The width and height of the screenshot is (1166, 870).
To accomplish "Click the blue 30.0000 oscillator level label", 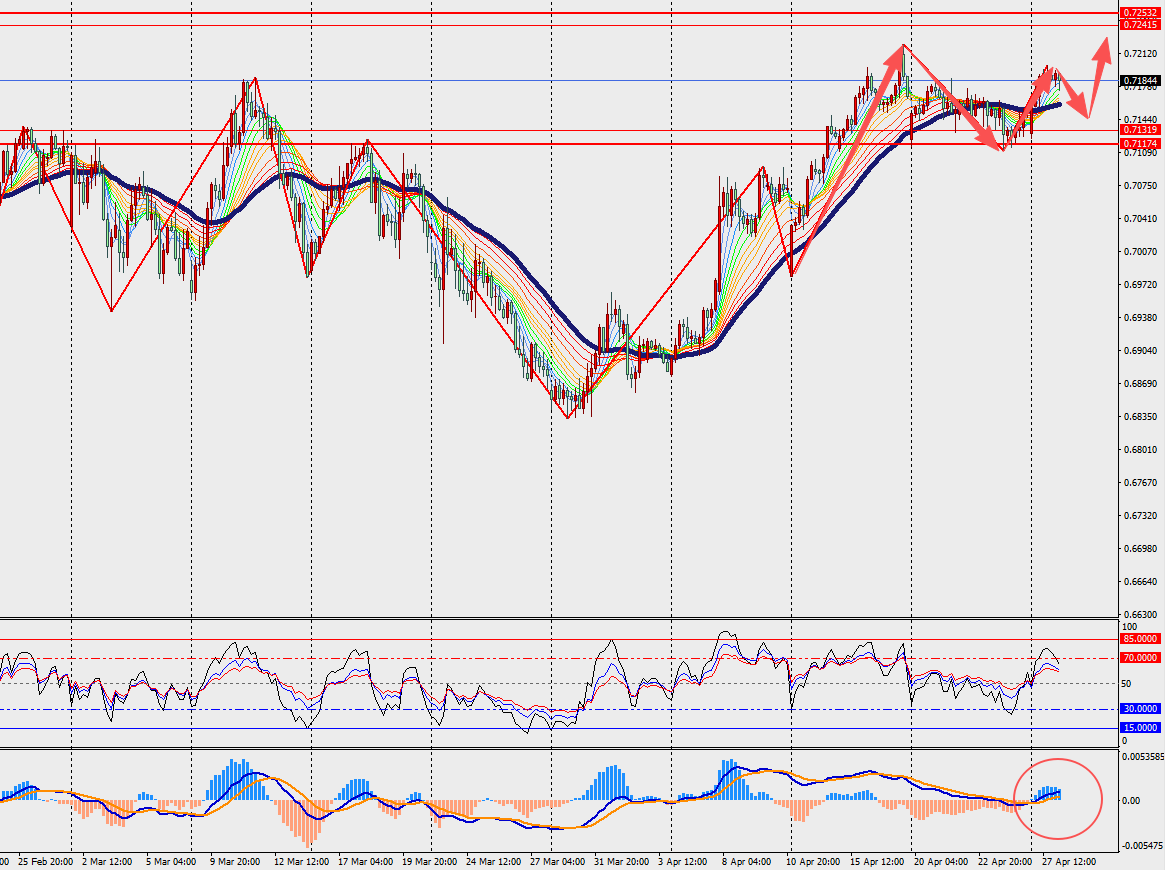I will [1140, 709].
